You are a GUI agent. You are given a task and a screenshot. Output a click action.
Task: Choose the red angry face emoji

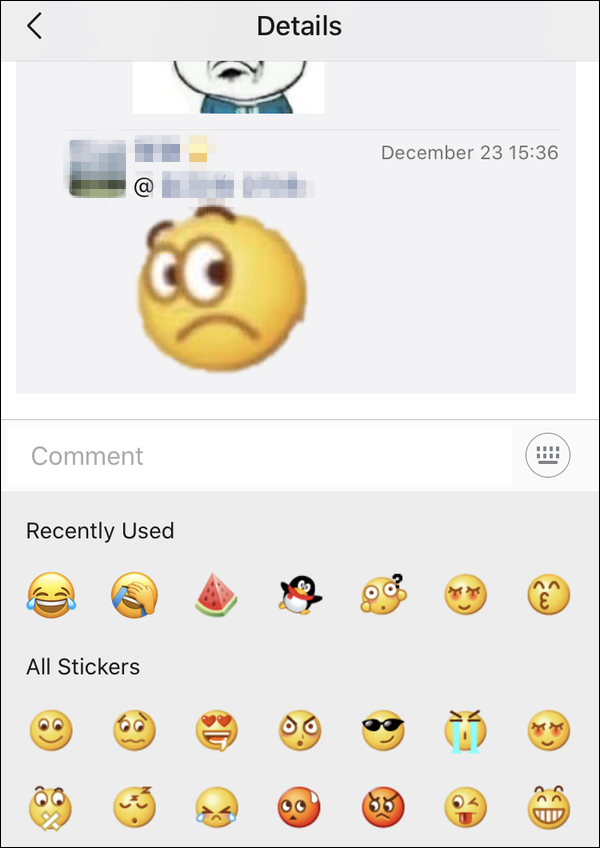pos(383,808)
